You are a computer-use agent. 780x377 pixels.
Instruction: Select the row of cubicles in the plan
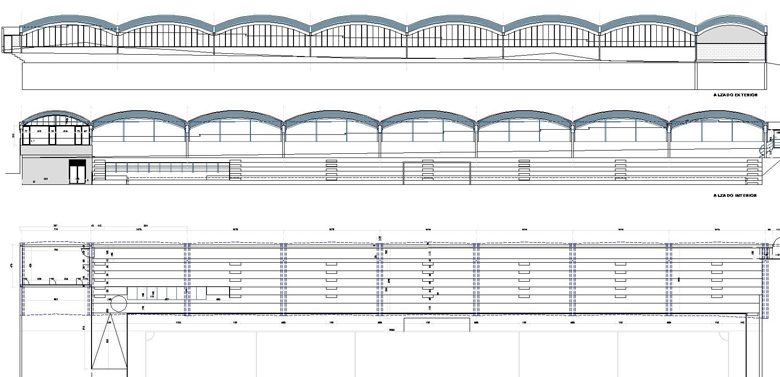(167, 293)
